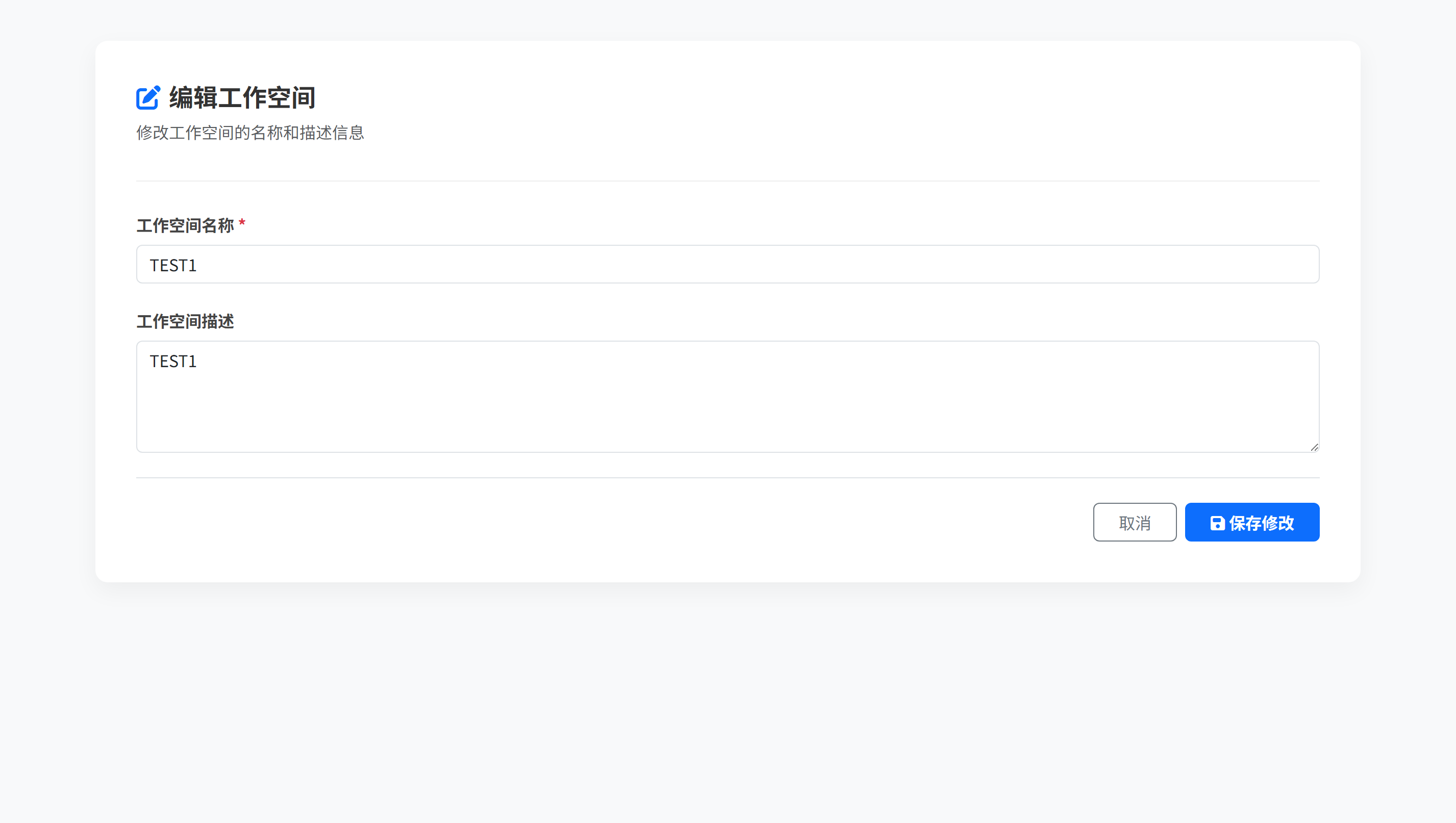Click the subtitle 修改工作空间的名称和描述信息

pos(250,133)
